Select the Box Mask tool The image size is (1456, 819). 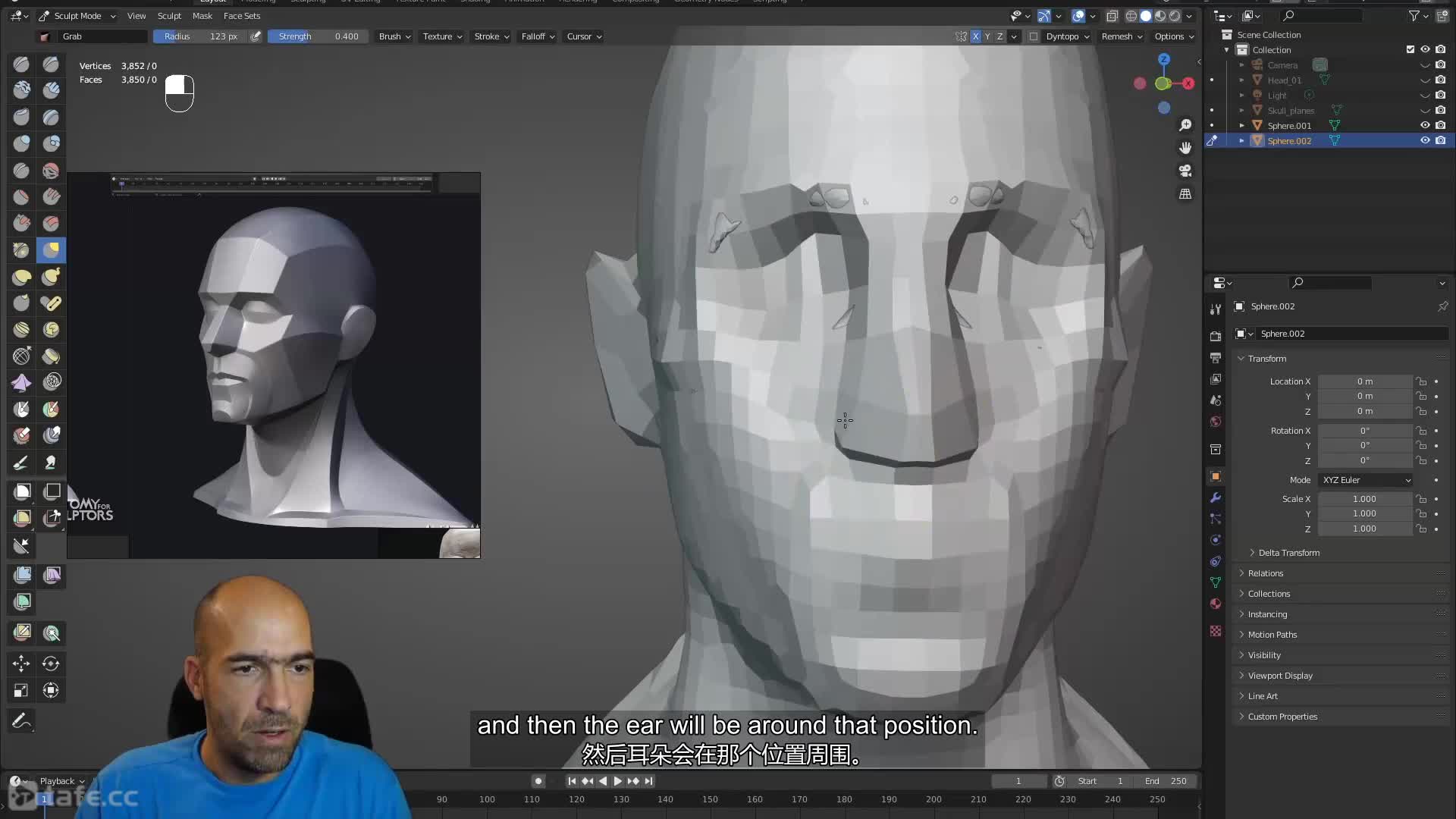(21, 491)
